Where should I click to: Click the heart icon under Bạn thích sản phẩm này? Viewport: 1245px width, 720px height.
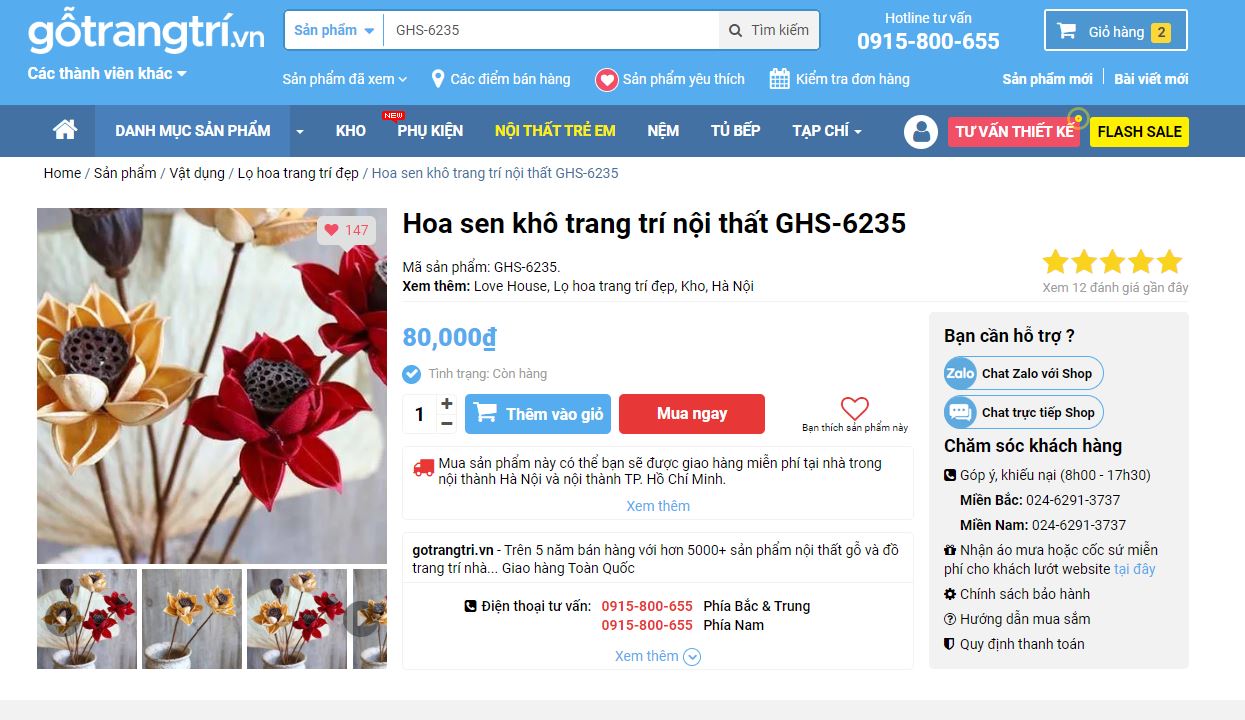(x=854, y=408)
